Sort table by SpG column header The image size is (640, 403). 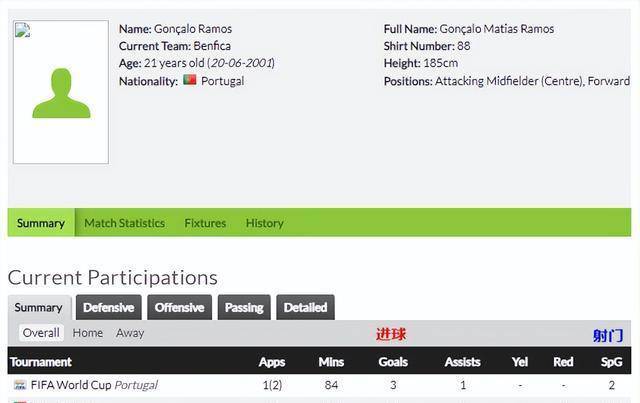click(611, 362)
